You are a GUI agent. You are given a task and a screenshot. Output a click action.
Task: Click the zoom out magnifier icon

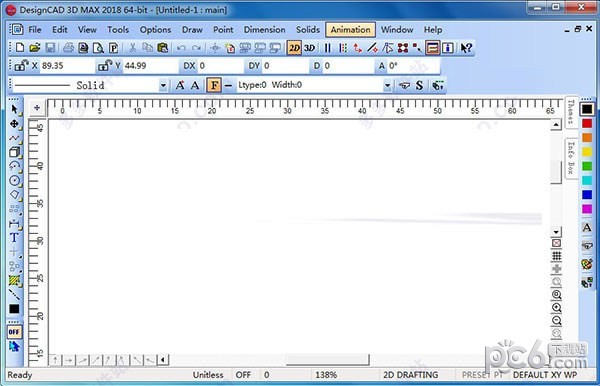(x=557, y=321)
